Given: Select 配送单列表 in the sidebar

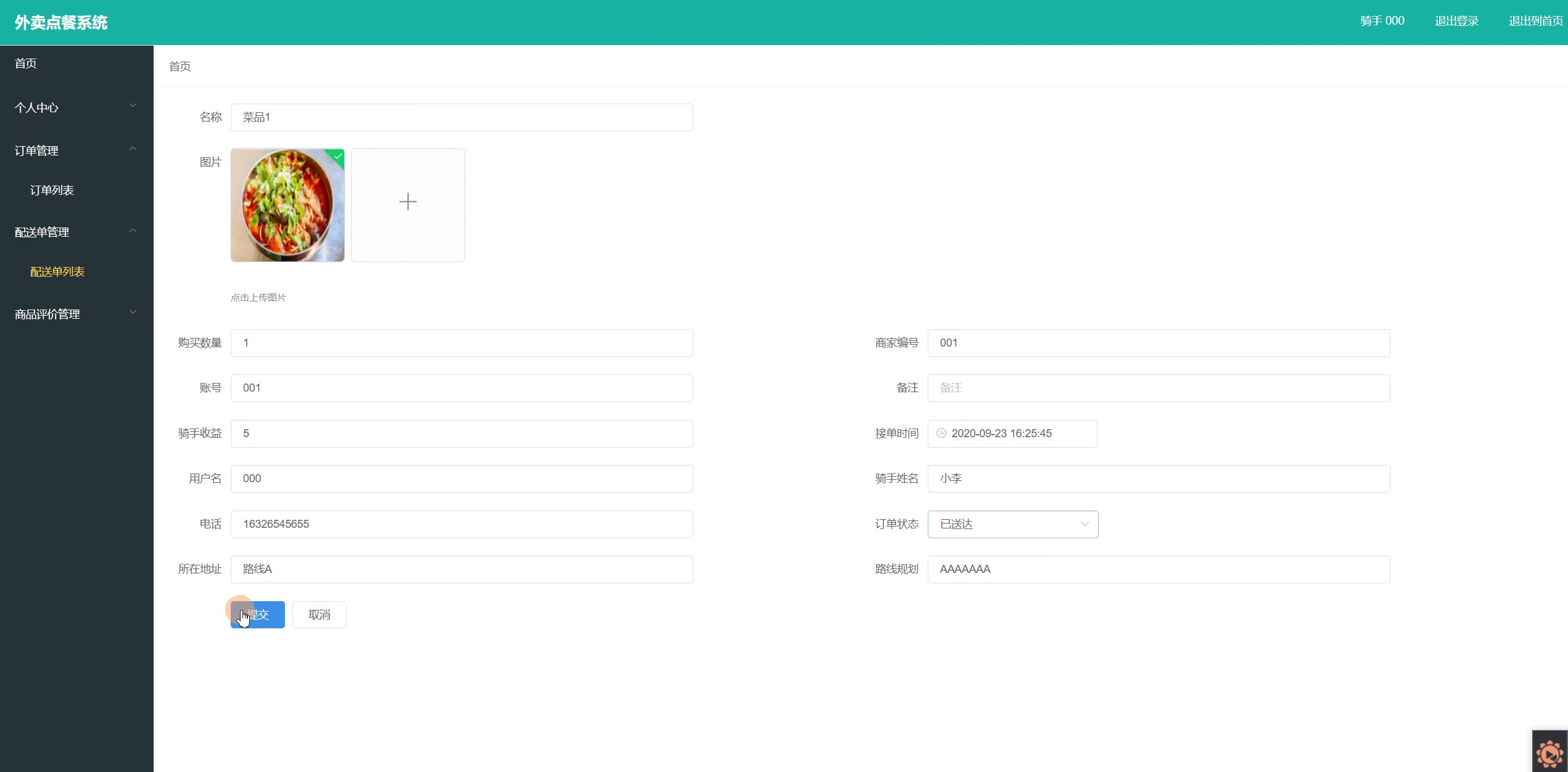Looking at the screenshot, I should (x=57, y=271).
